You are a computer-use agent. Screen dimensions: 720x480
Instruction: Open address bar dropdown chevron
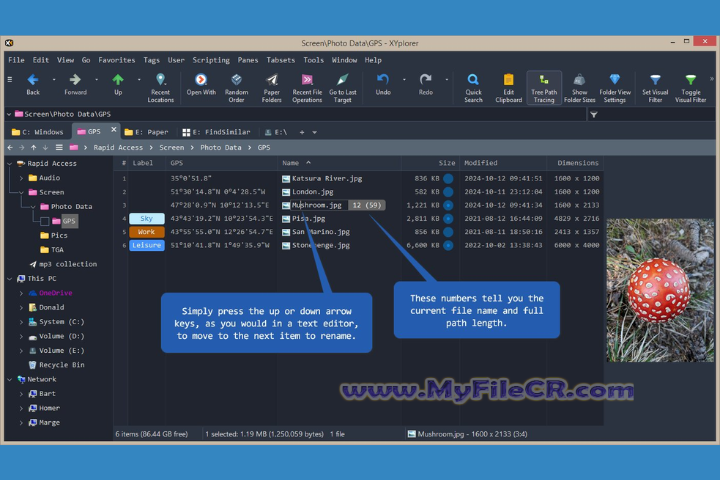[9, 114]
